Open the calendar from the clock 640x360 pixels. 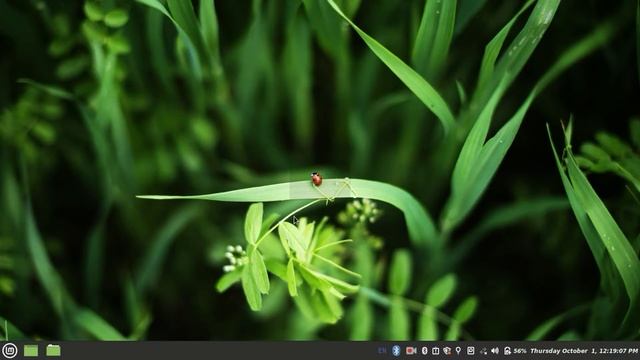pos(584,351)
